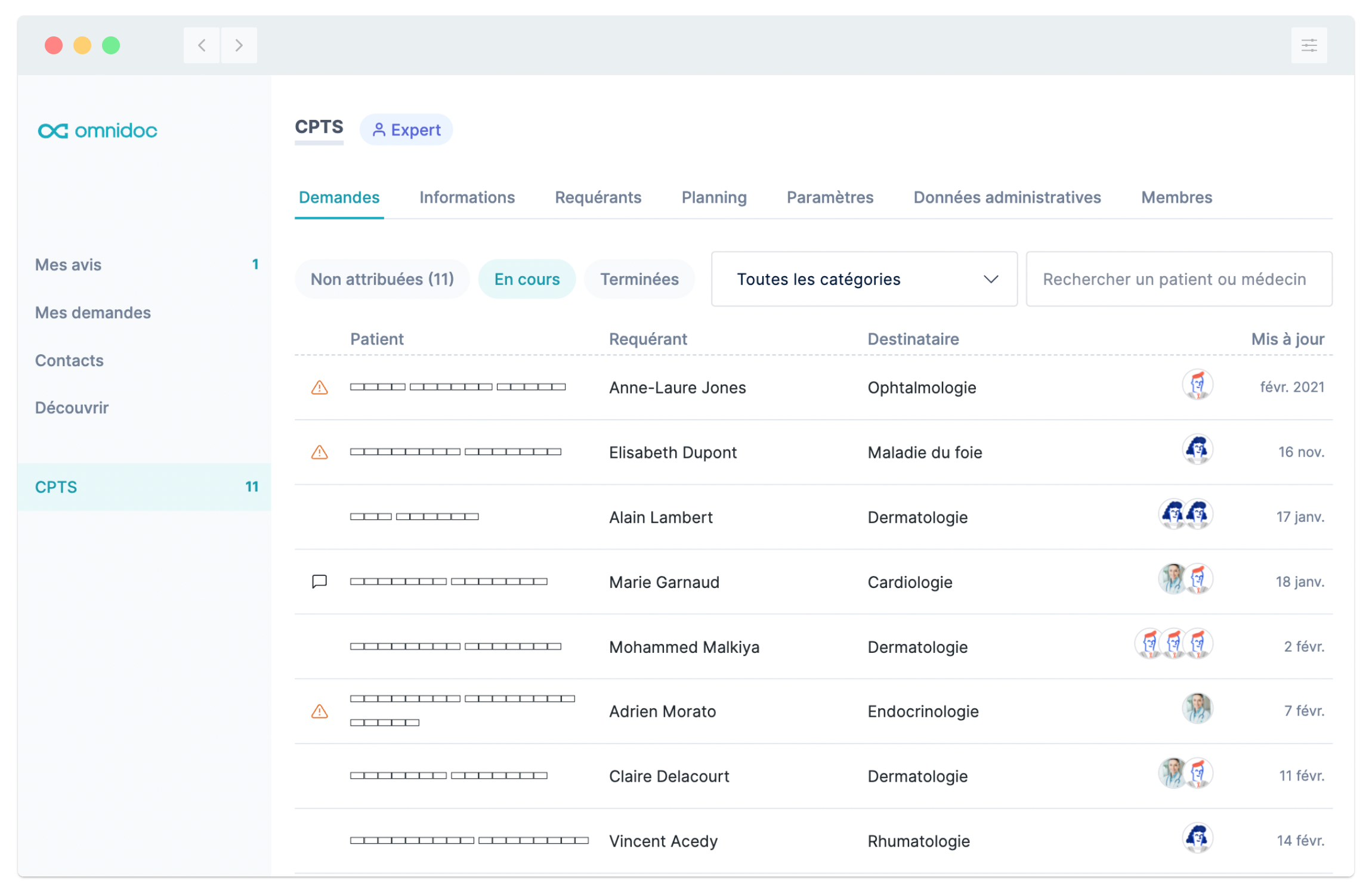Click the patient or doctor search field

tap(1178, 278)
